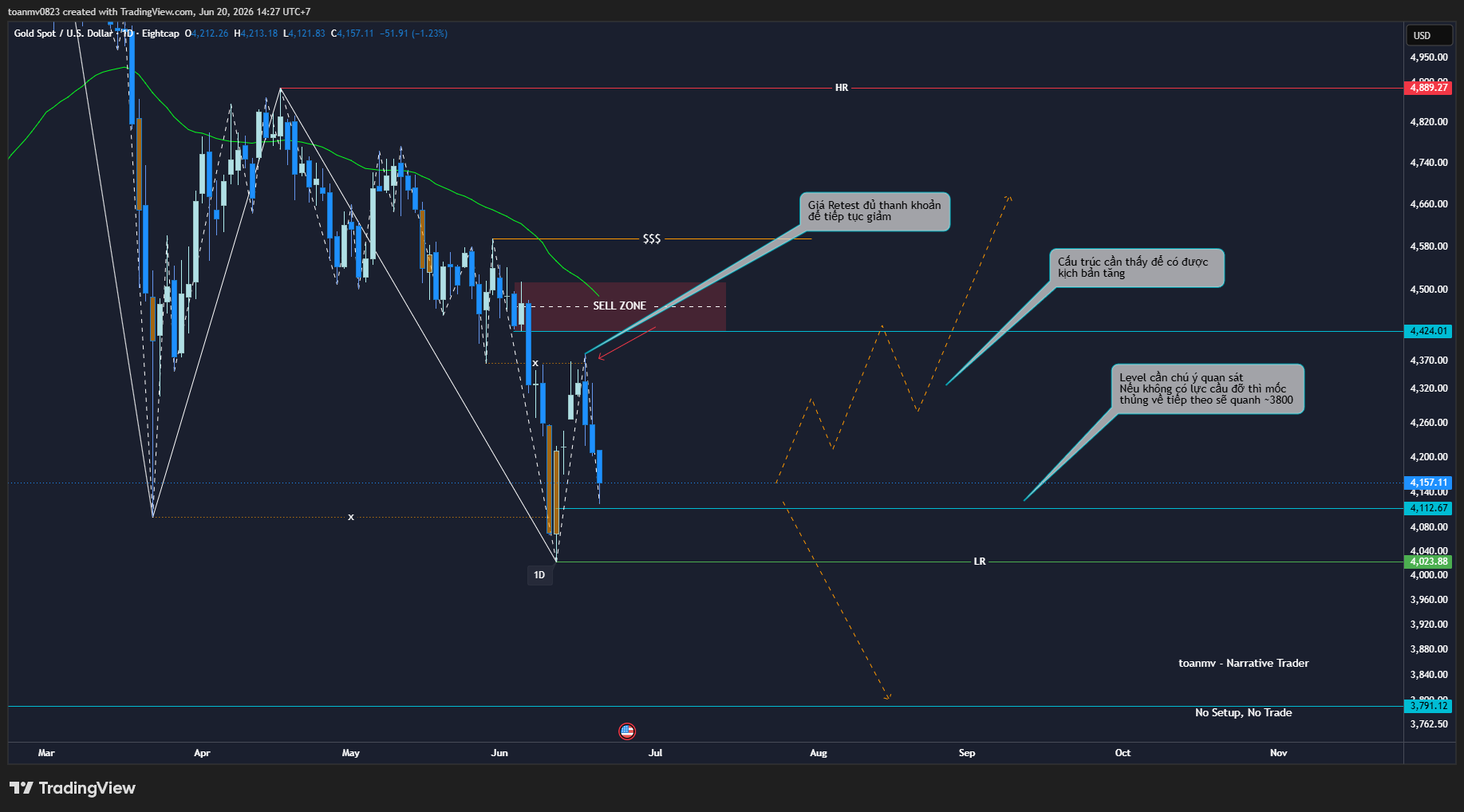This screenshot has height=812, width=1464.
Task: Click the x marker on orange dotted line
Action: click(351, 518)
